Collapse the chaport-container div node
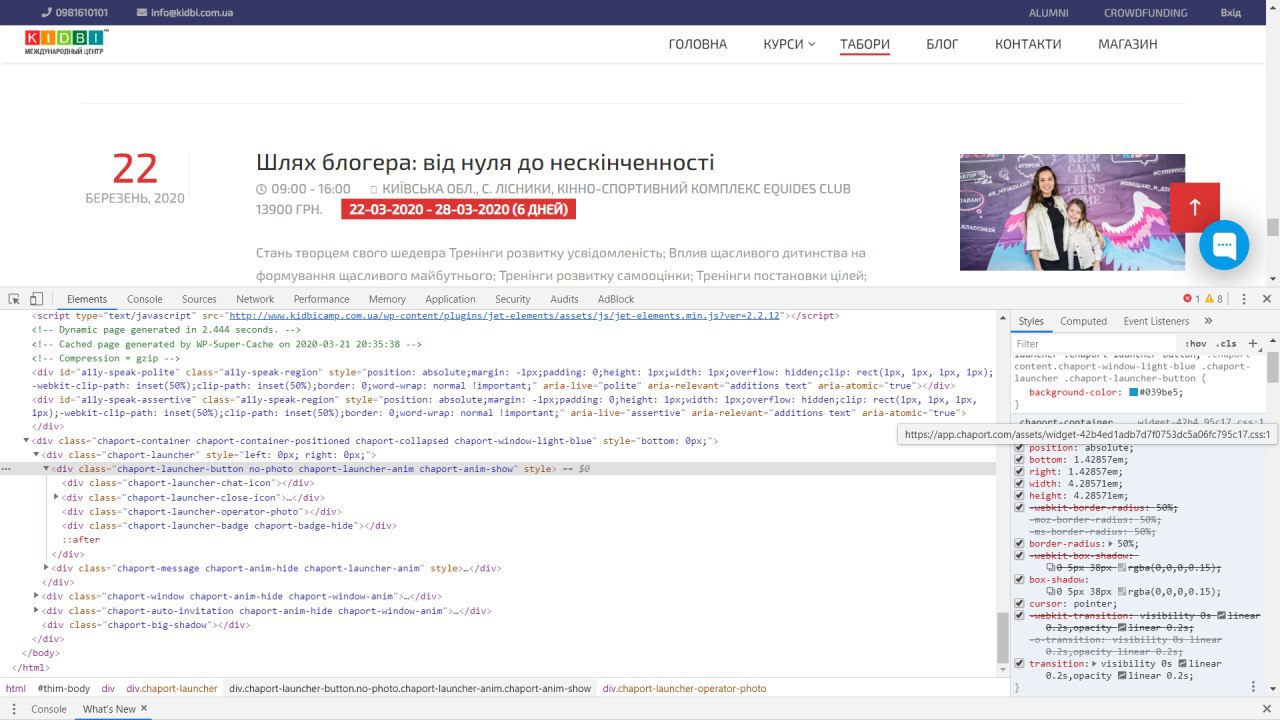The width and height of the screenshot is (1280, 720). 26,440
